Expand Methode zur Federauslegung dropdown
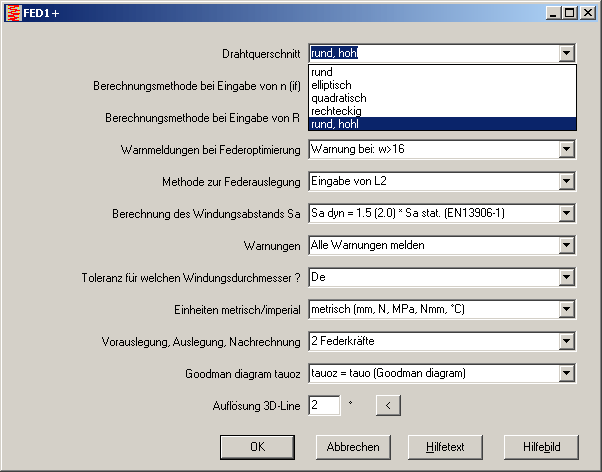Image resolution: width=602 pixels, height=472 pixels. click(567, 181)
